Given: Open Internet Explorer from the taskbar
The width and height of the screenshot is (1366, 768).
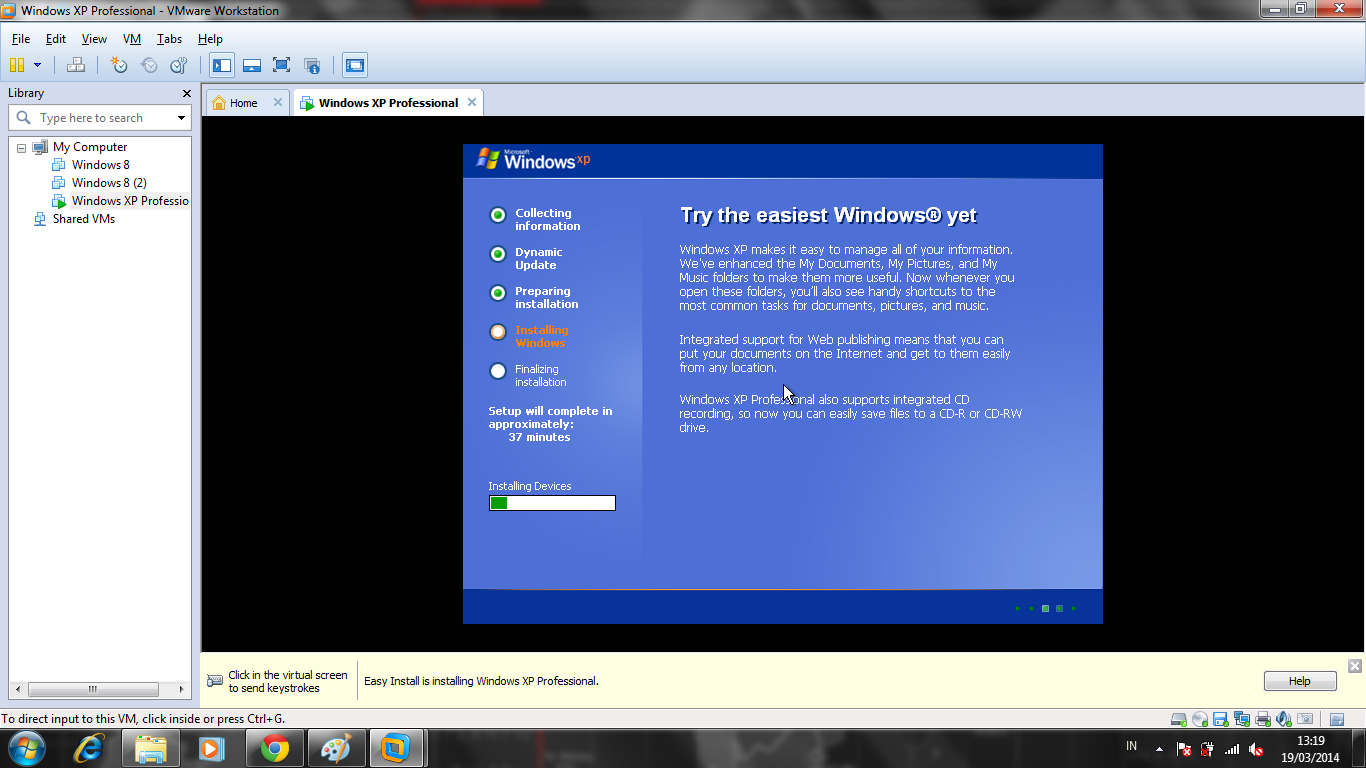Looking at the screenshot, I should click(x=90, y=748).
